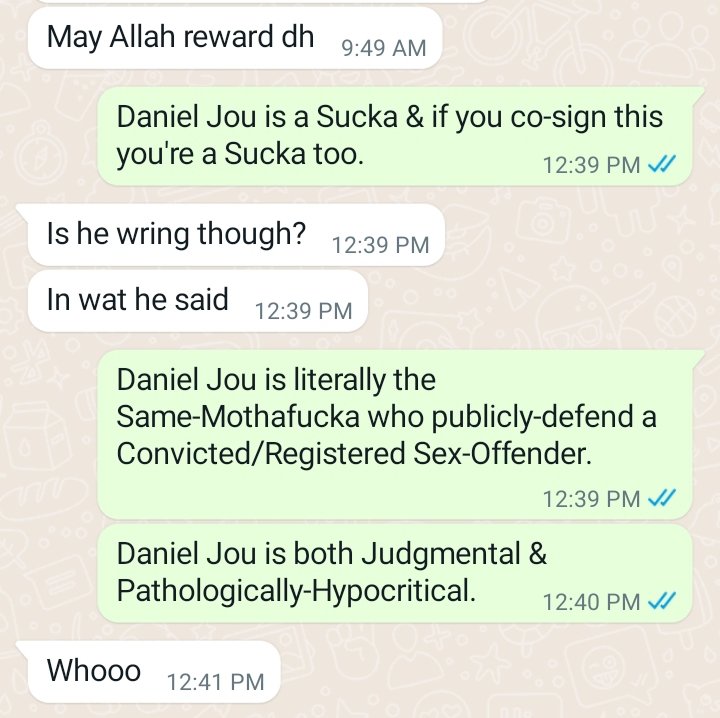Tap the 'May Allah reward dh' message

(x=235, y=39)
